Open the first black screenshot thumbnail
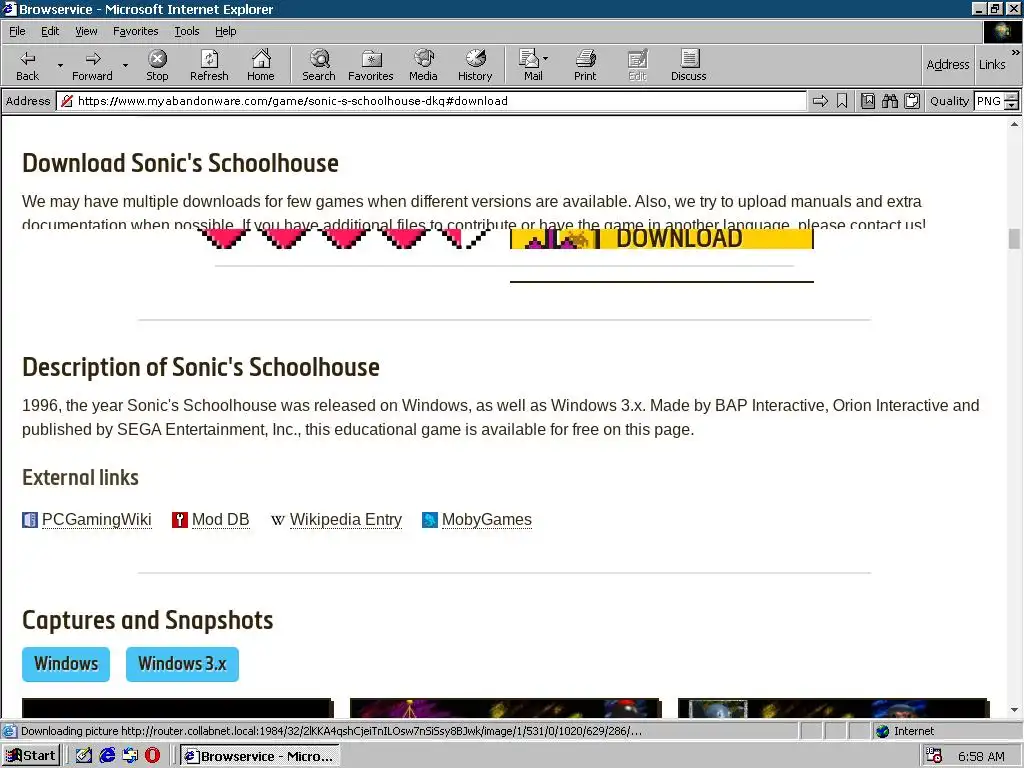Screen dimensions: 1024x768 click(x=178, y=708)
